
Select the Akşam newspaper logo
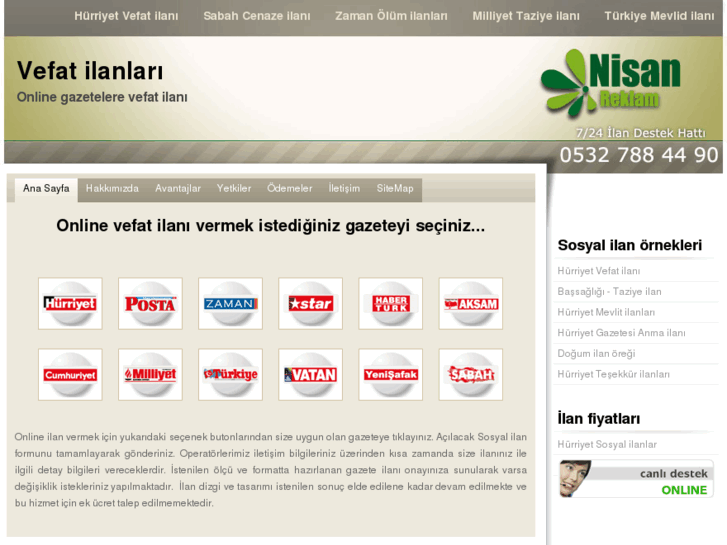click(x=471, y=304)
